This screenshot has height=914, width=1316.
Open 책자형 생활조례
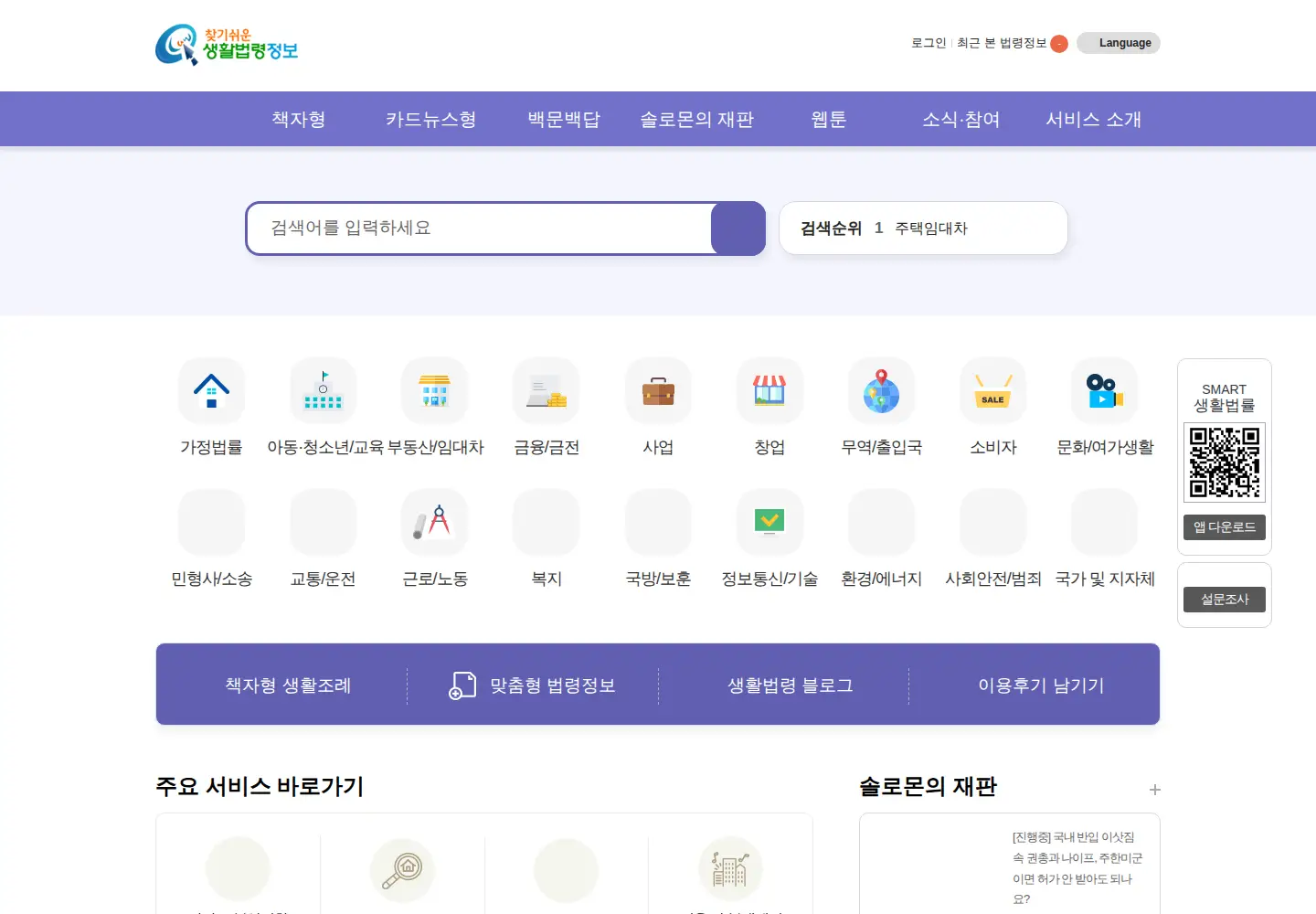(288, 685)
